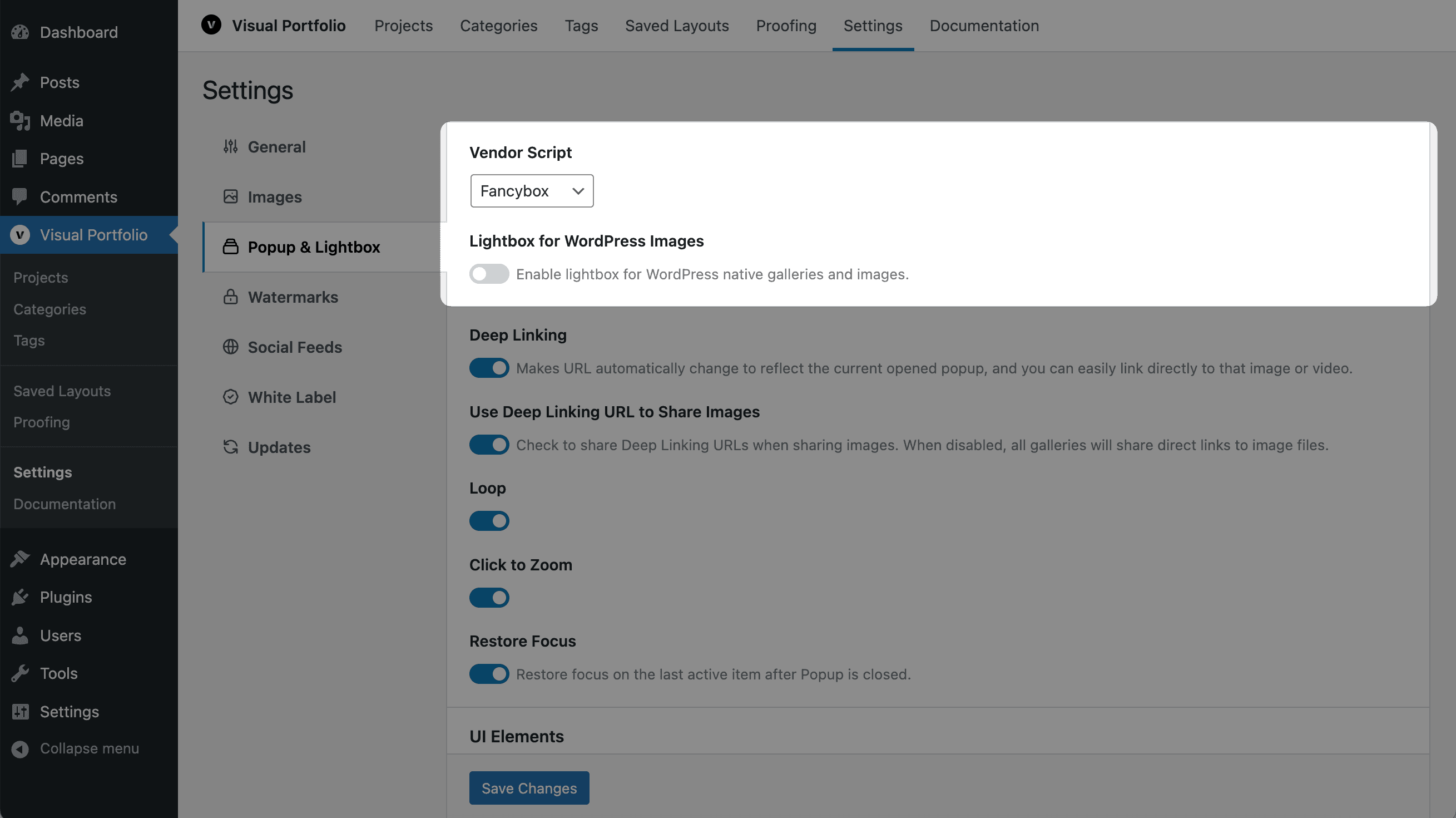Viewport: 1456px width, 818px height.
Task: Open the Proofing tab in top navigation
Action: (786, 26)
